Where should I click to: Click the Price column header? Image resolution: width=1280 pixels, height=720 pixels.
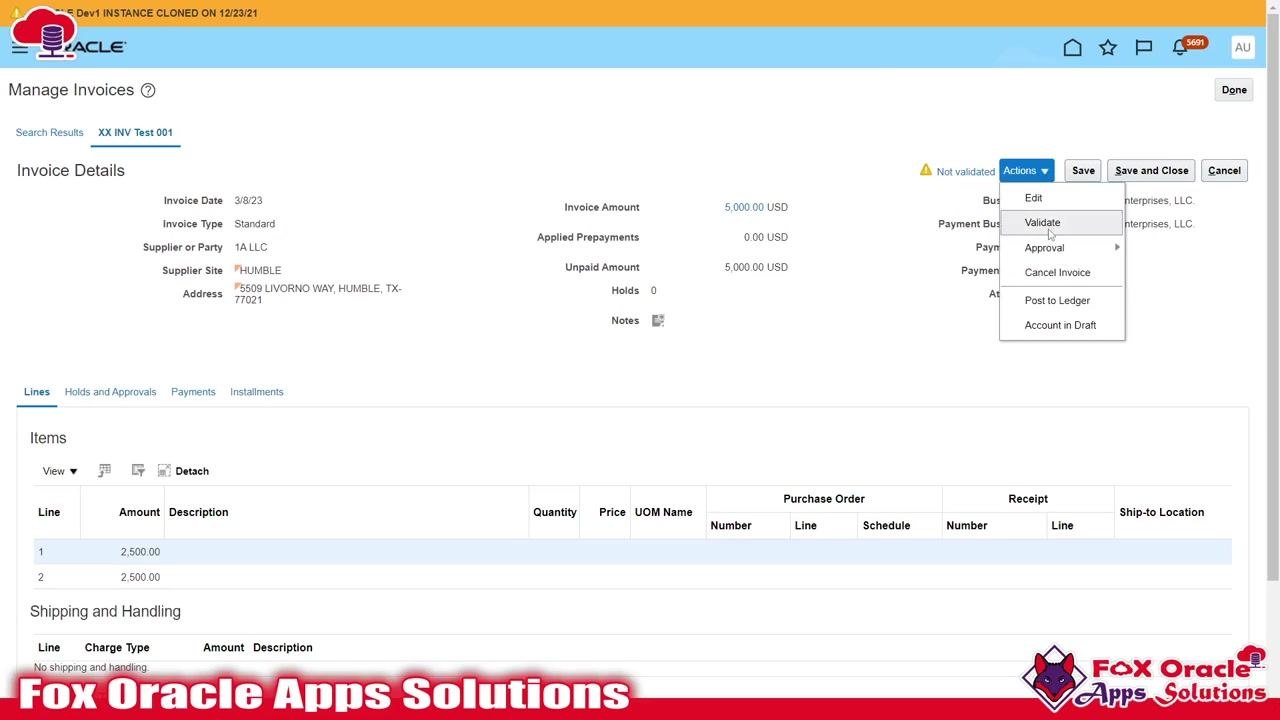pyautogui.click(x=612, y=512)
